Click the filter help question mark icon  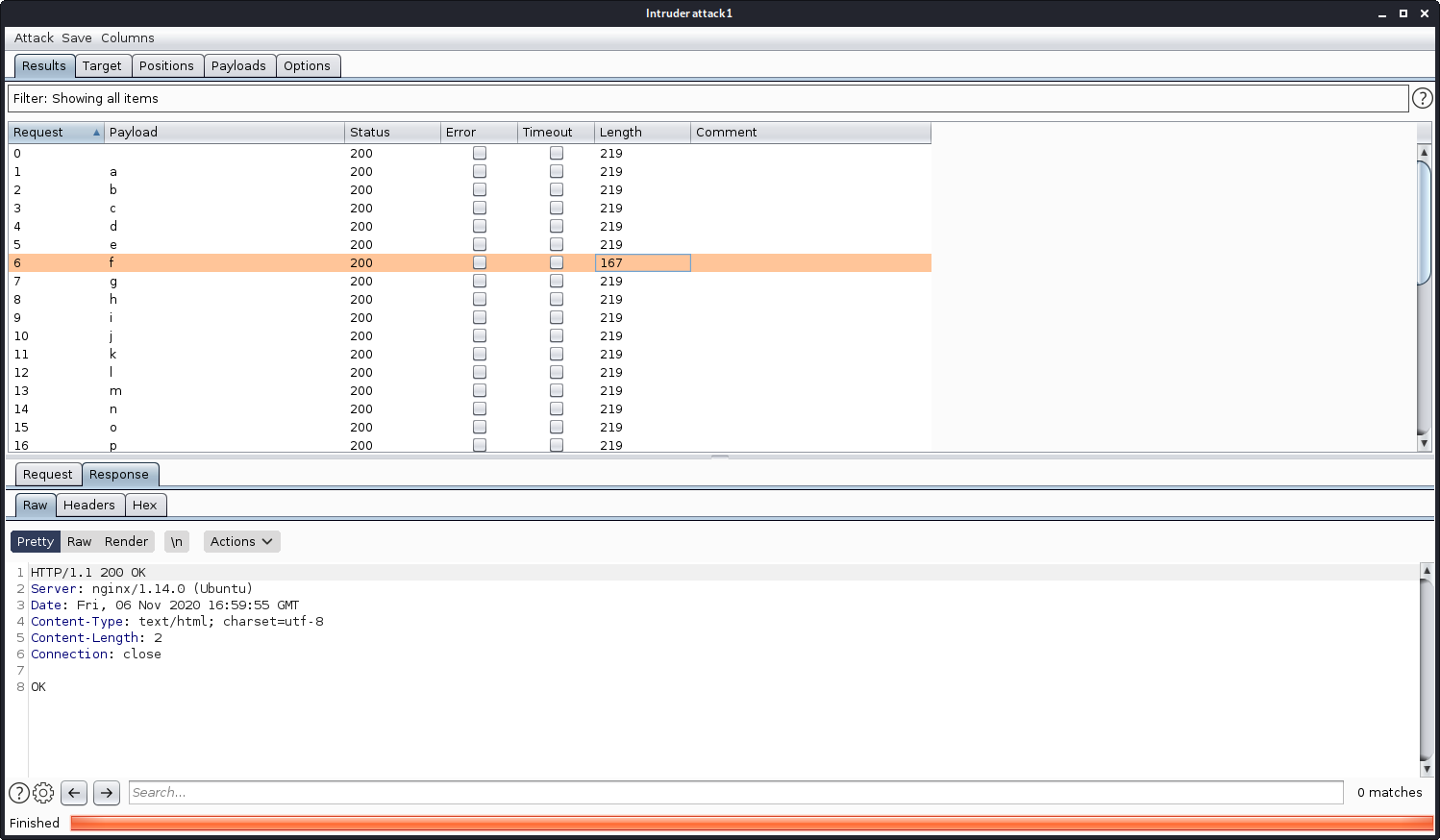pos(1422,98)
